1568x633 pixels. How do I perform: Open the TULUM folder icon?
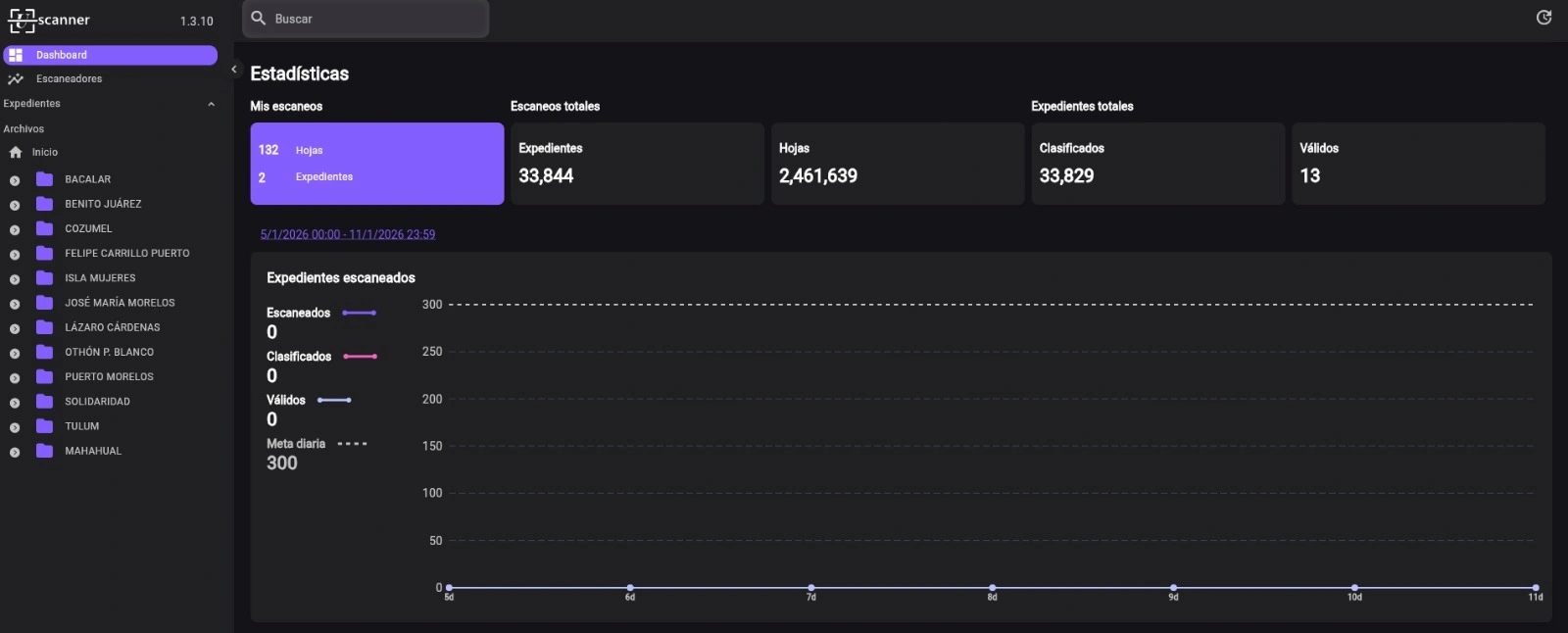[44, 426]
